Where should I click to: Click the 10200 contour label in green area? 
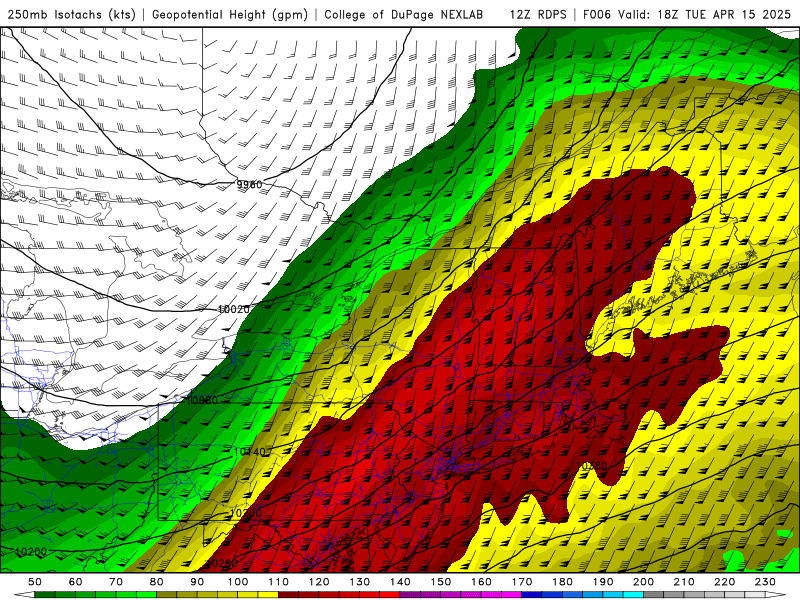coord(31,552)
